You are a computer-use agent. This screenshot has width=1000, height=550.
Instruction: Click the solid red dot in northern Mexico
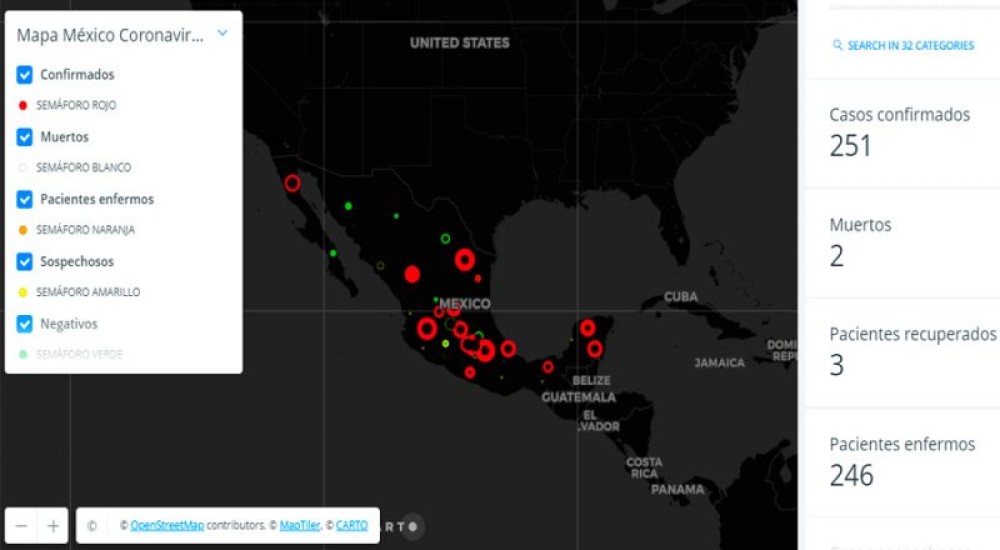412,274
